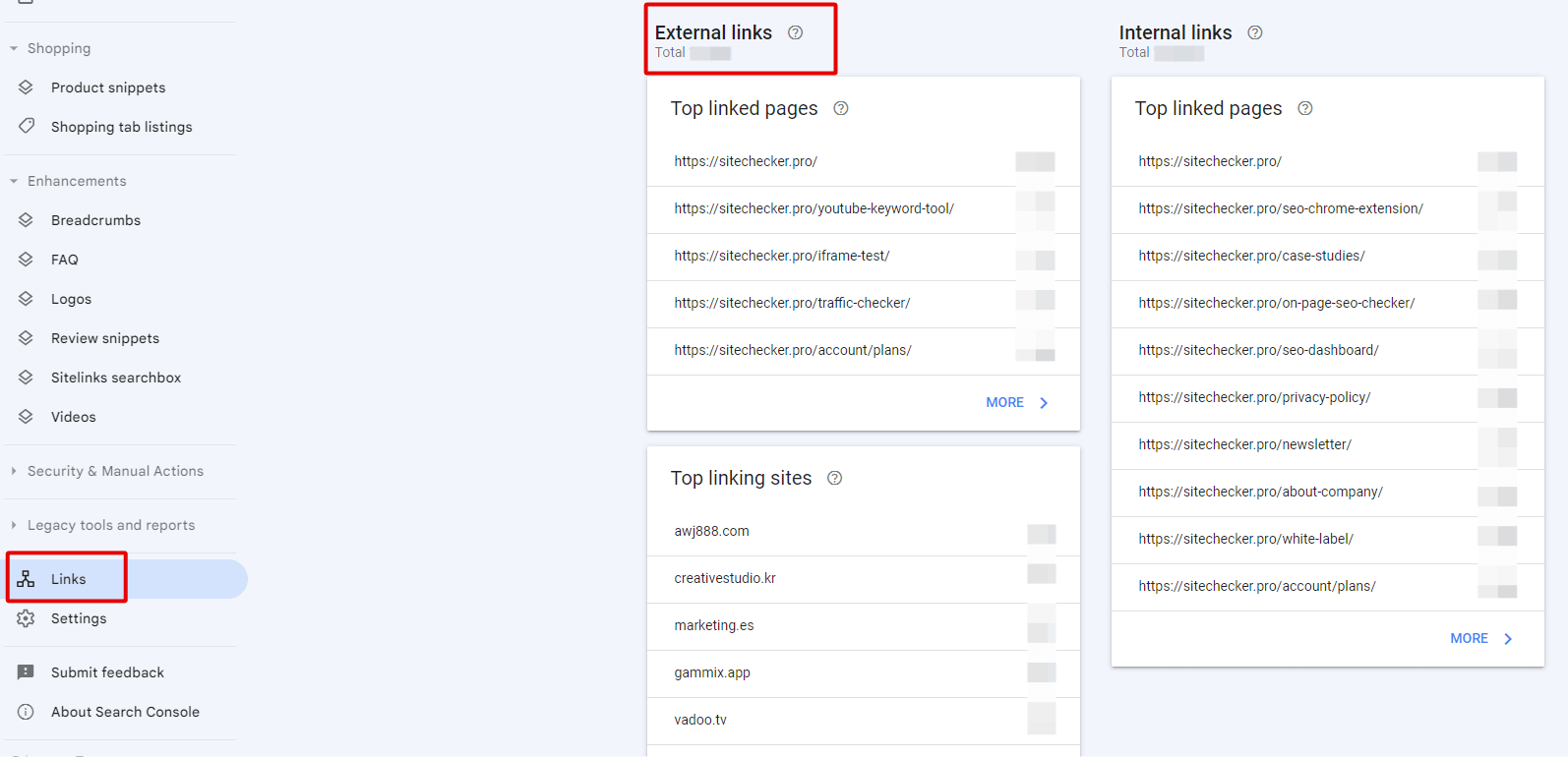Collapse the Shopping section

click(14, 48)
